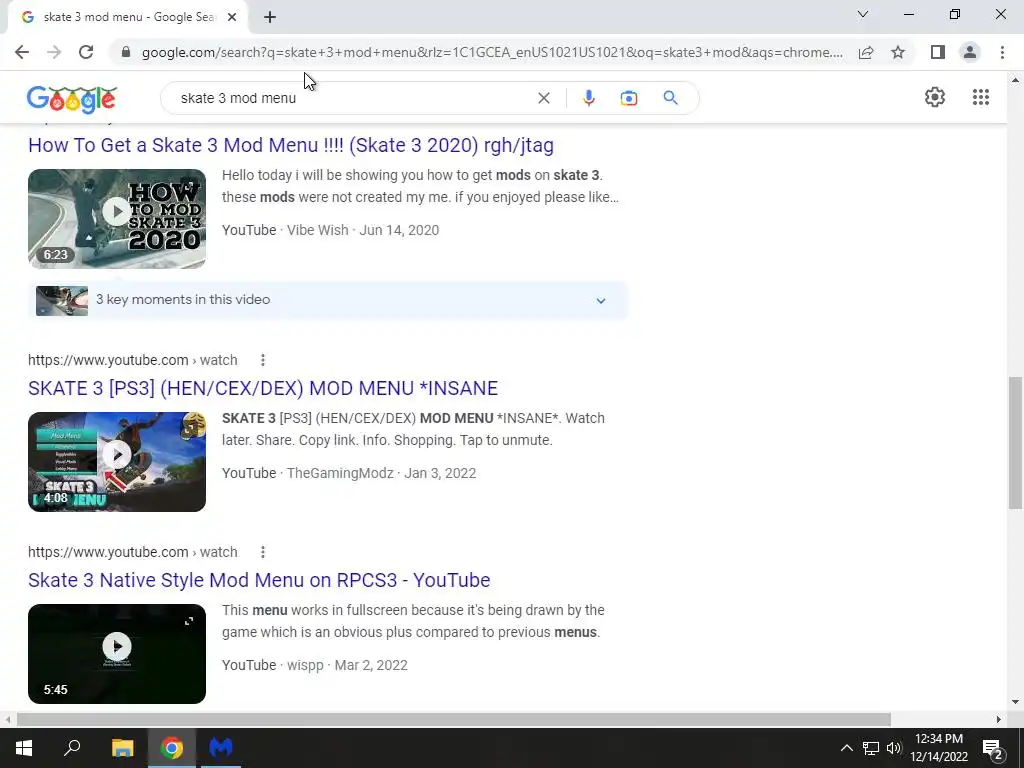The height and width of the screenshot is (768, 1024).
Task: Open the Google apps grid
Action: [x=980, y=97]
